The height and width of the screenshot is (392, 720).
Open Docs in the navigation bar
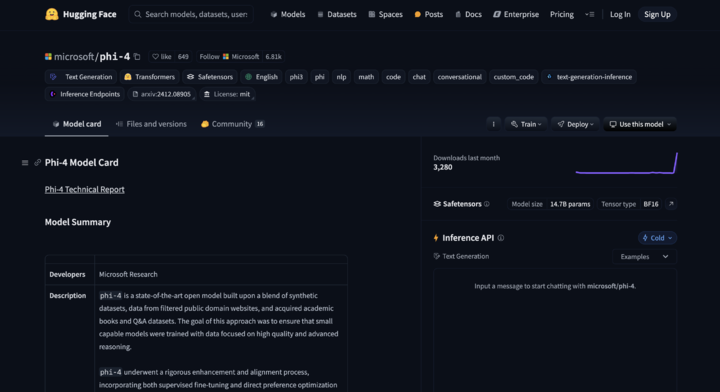tap(468, 14)
